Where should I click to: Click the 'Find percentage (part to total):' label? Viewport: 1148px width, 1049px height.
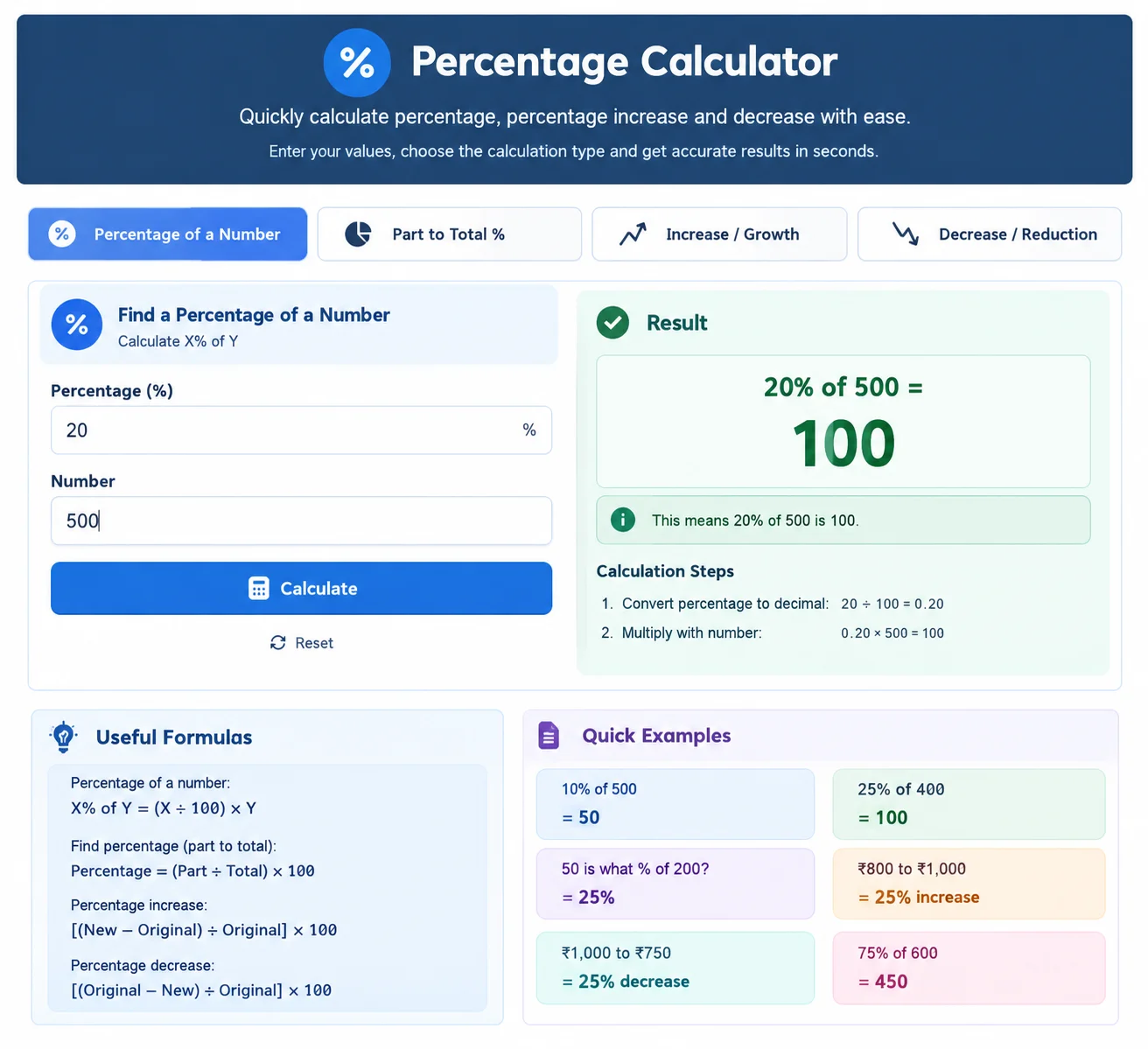point(173,846)
